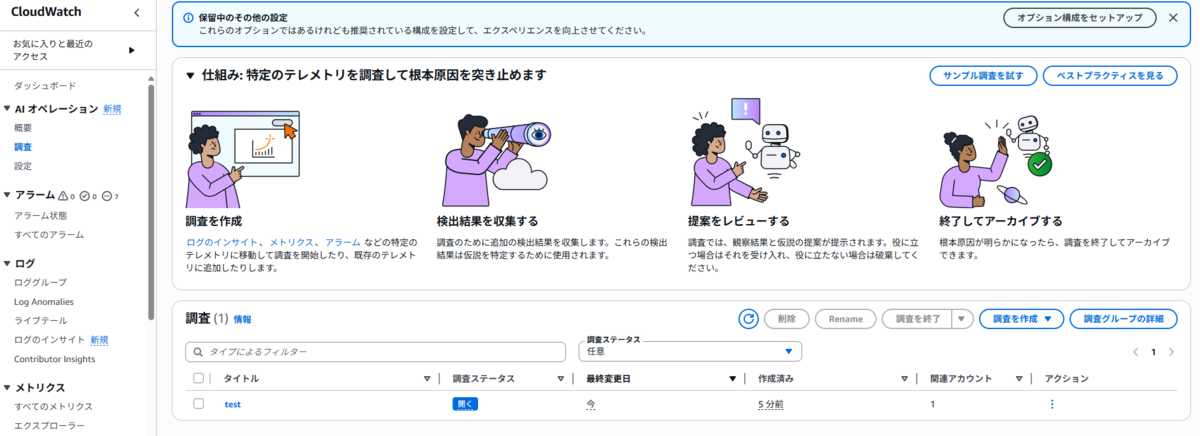Open the 情報 link beside 調査
Image resolution: width=1200 pixels, height=436 pixels.
[243, 320]
